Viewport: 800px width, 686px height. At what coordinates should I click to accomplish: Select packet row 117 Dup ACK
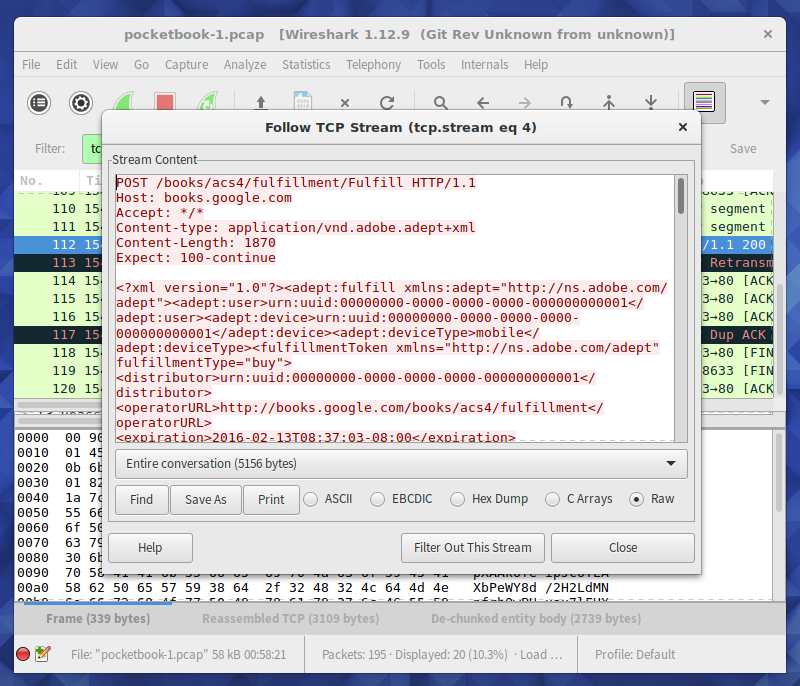coord(59,335)
